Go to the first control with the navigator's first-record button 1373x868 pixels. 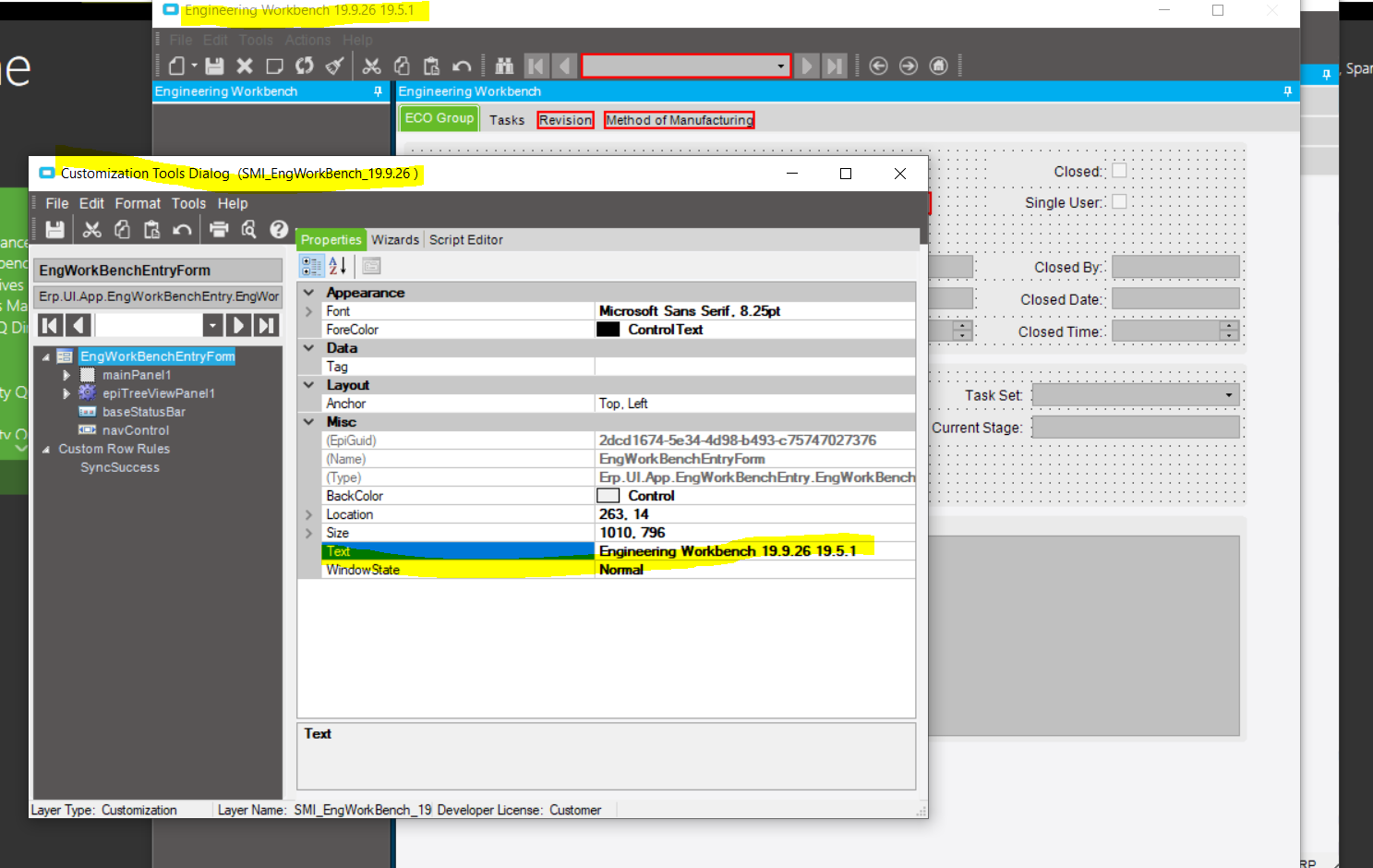coord(50,325)
